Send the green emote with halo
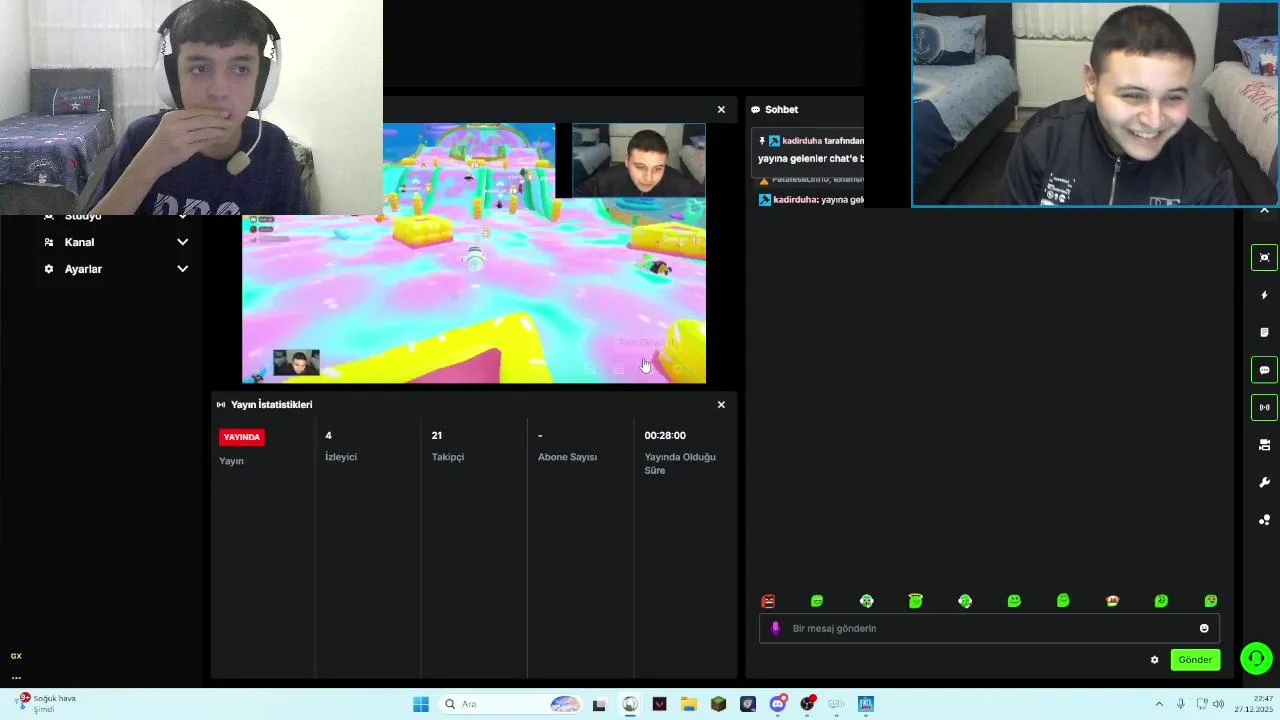 coord(915,601)
